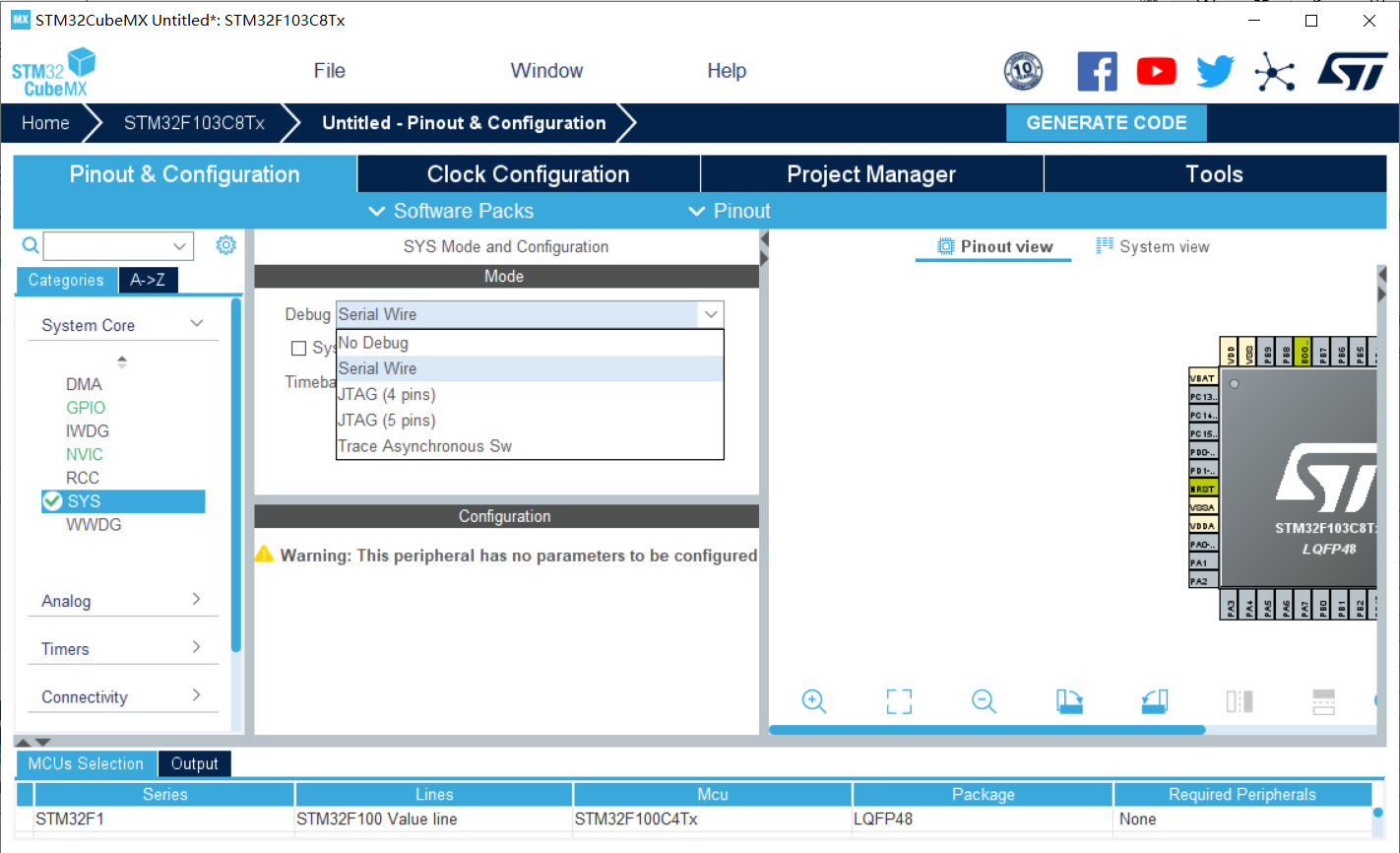The image size is (1400, 853).
Task: Open the File menu
Action: 329,71
